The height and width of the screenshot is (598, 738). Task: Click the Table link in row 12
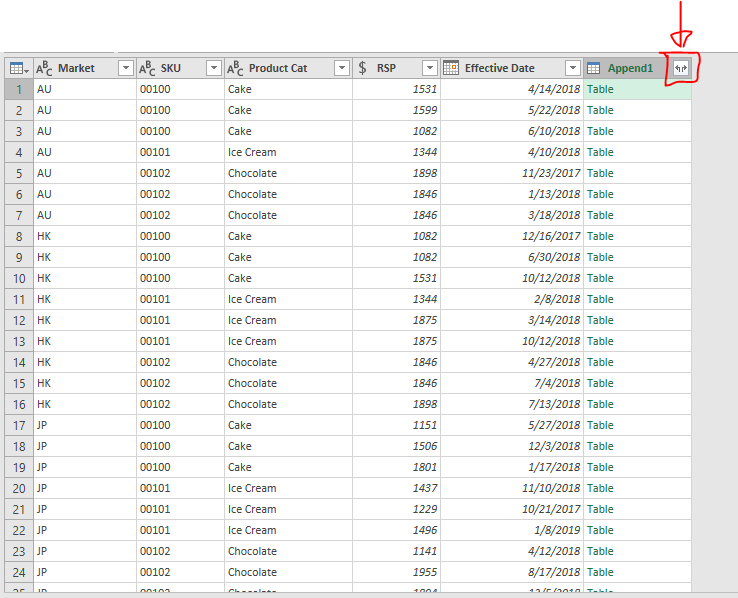[x=600, y=320]
